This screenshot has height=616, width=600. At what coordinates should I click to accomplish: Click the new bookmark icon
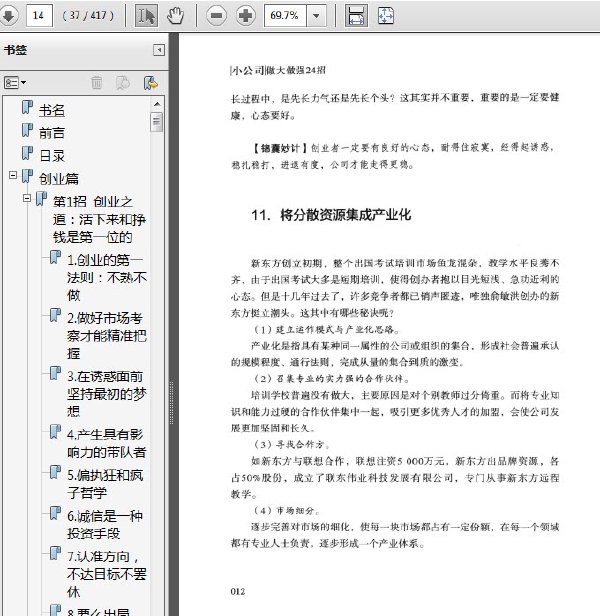click(123, 82)
